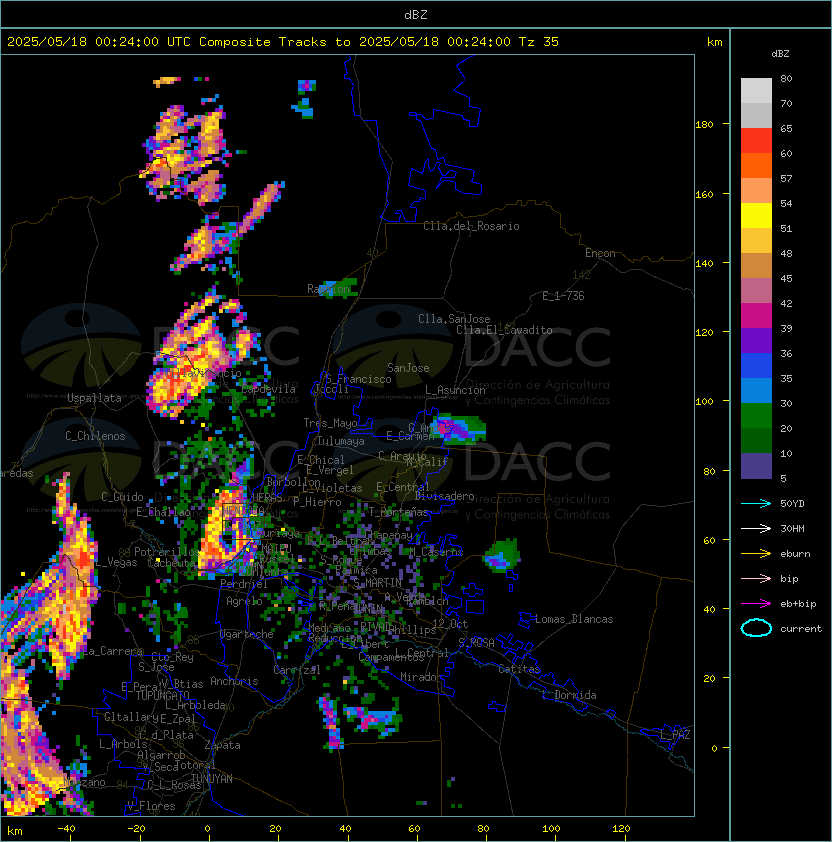Select the dark orange 57–60 dBZ swatch
This screenshot has width=832, height=842.
coord(756,165)
